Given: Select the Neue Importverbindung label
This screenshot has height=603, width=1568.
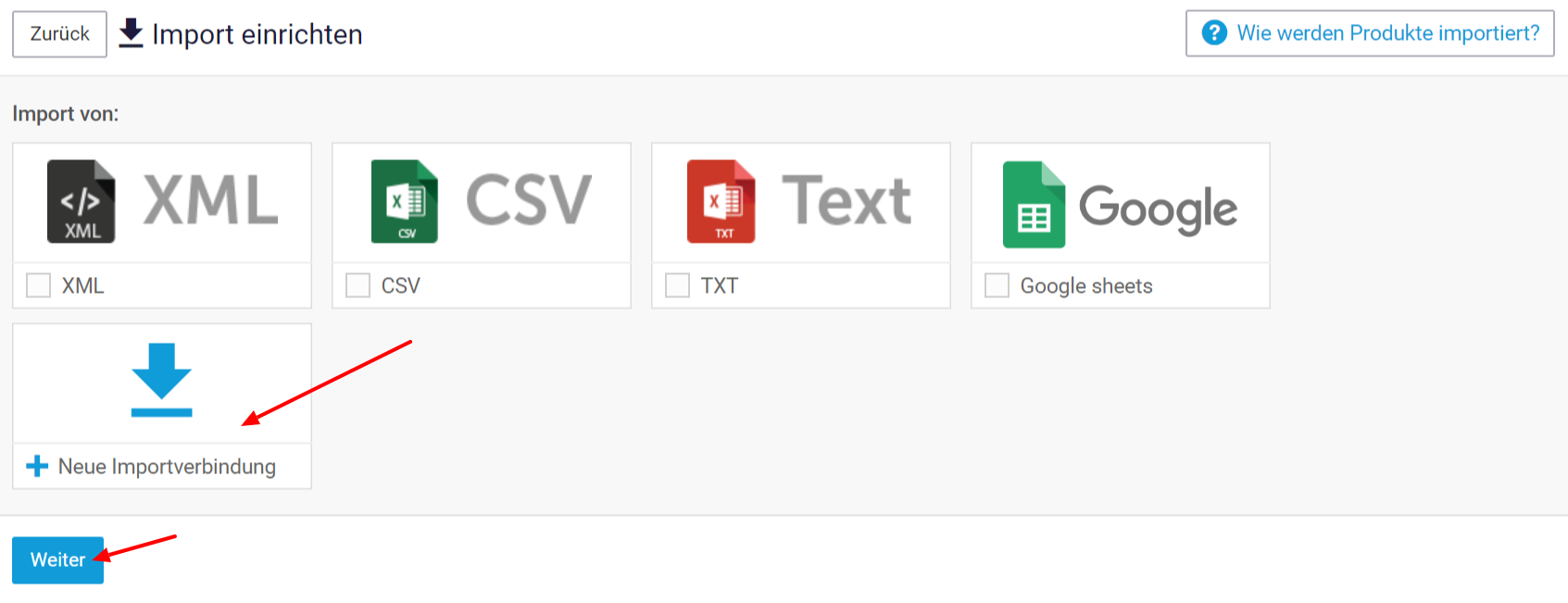Looking at the screenshot, I should pos(167,466).
